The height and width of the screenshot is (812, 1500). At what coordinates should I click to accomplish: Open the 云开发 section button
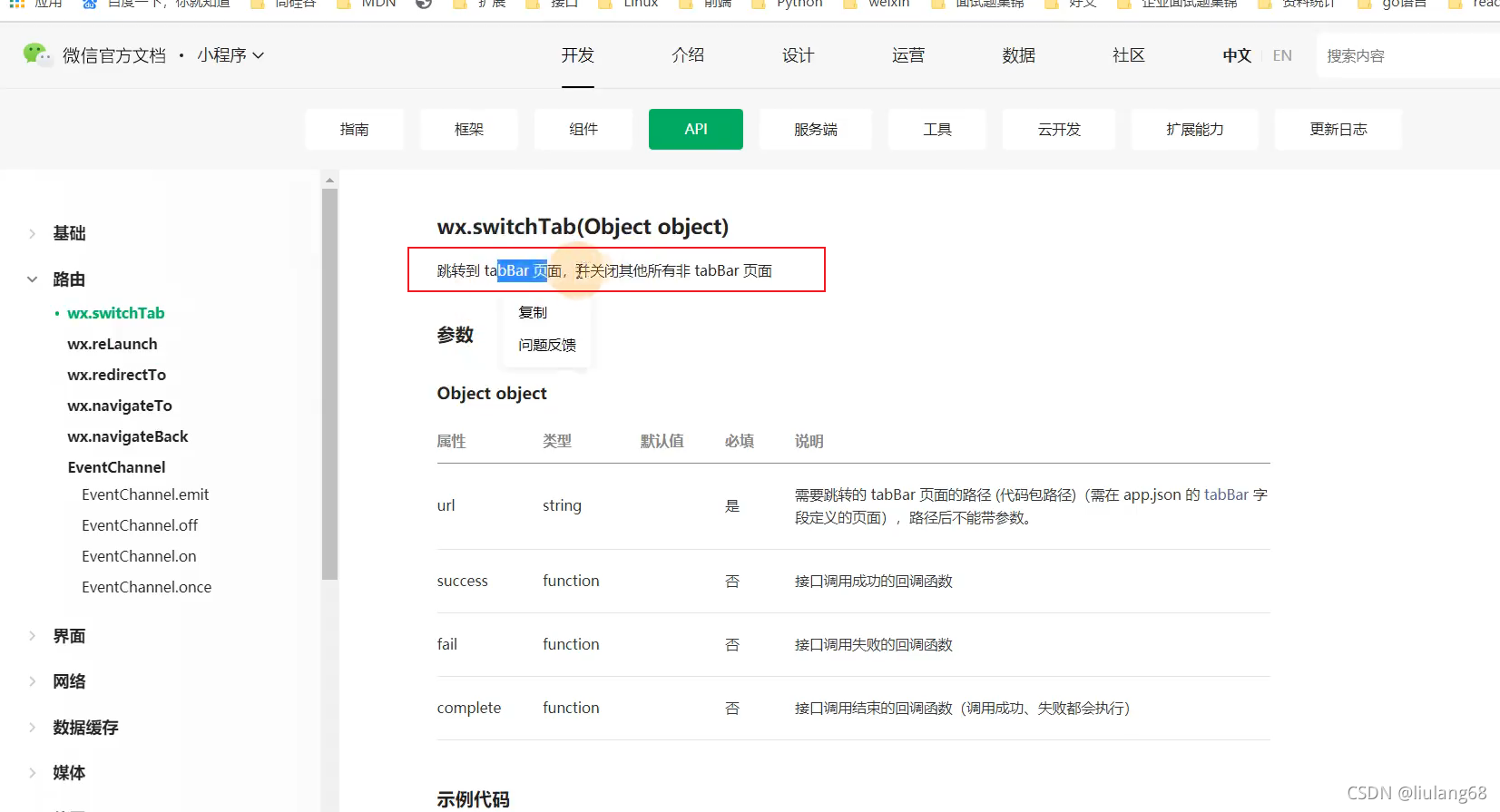(1059, 129)
